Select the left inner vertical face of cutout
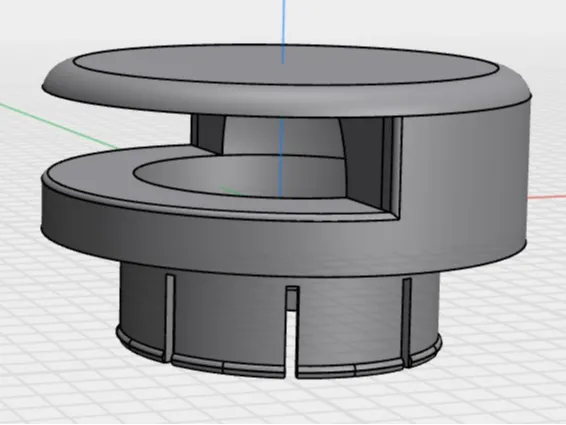The height and width of the screenshot is (425, 566). click(x=208, y=133)
